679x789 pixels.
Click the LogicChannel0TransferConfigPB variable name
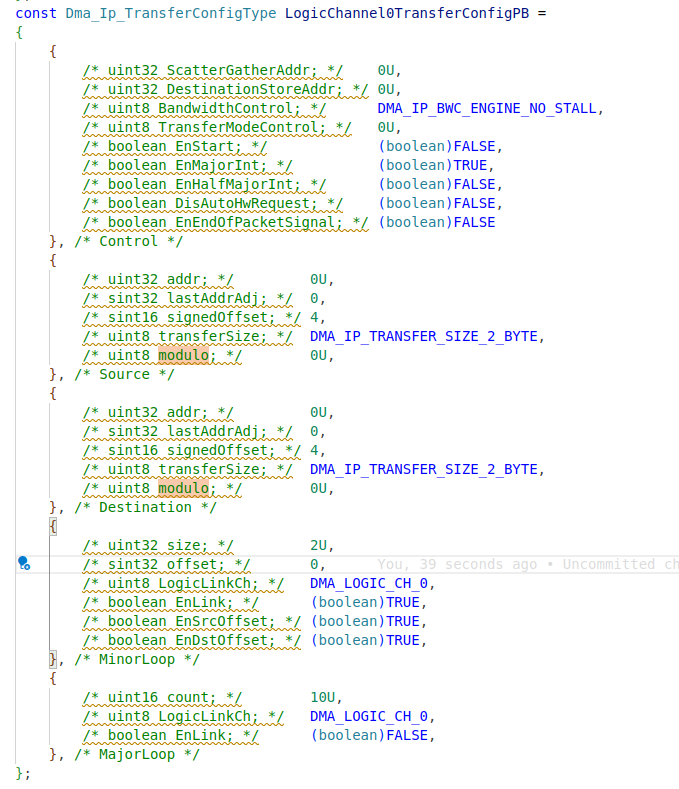tap(407, 13)
